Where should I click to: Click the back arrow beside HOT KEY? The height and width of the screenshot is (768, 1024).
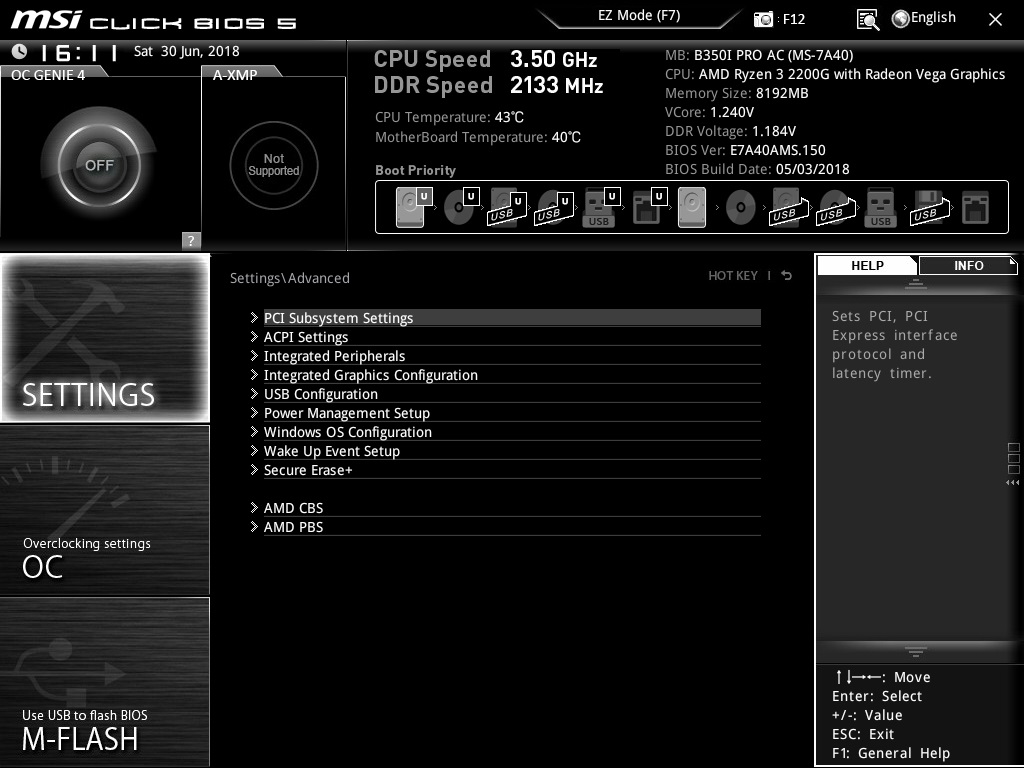787,276
